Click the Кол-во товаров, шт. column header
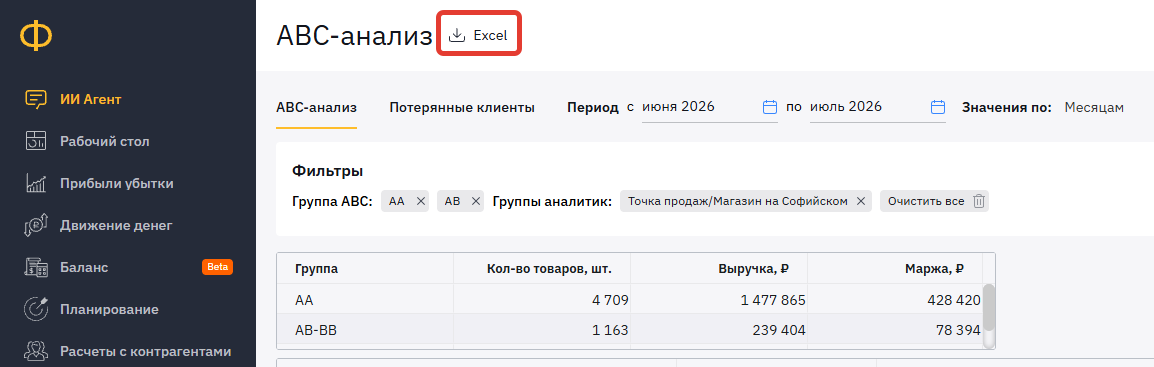This screenshot has width=1154, height=367. (542, 268)
